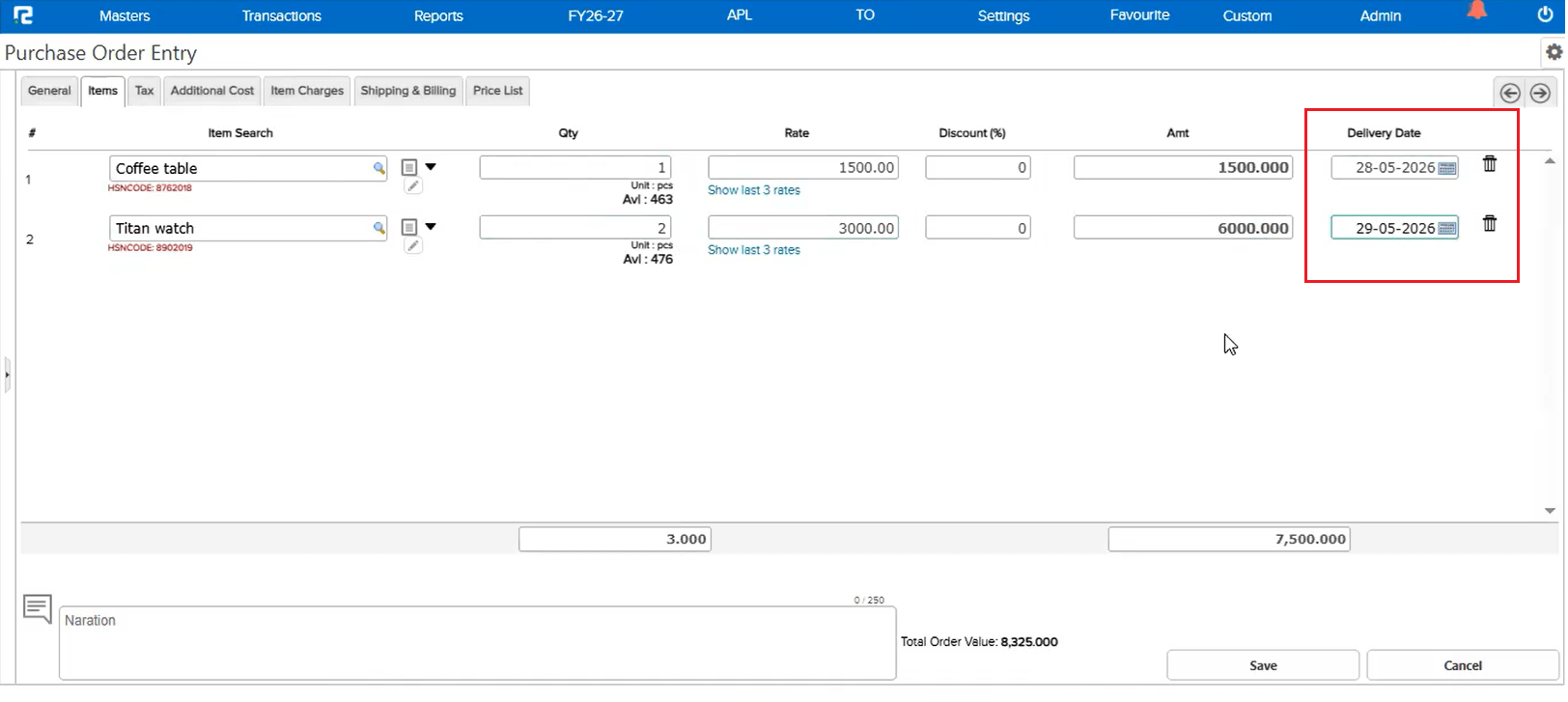Screen dimensions: 1568x702
Task: Click pencil edit icon for Titan watch row
Action: [x=413, y=246]
